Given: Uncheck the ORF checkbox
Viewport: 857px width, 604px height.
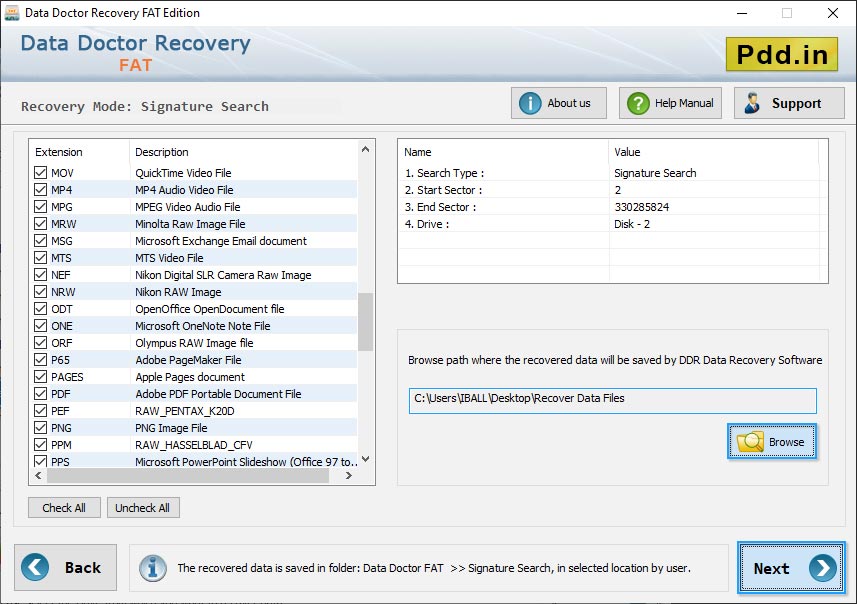Looking at the screenshot, I should click(40, 342).
